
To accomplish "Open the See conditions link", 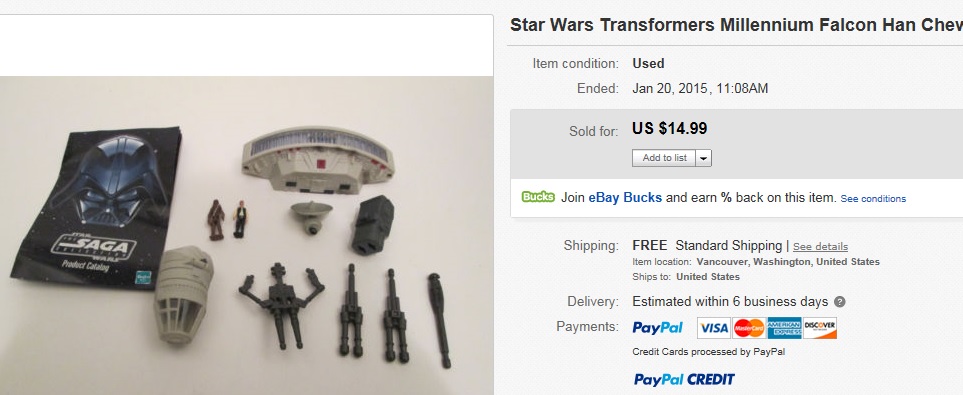I will click(x=873, y=198).
